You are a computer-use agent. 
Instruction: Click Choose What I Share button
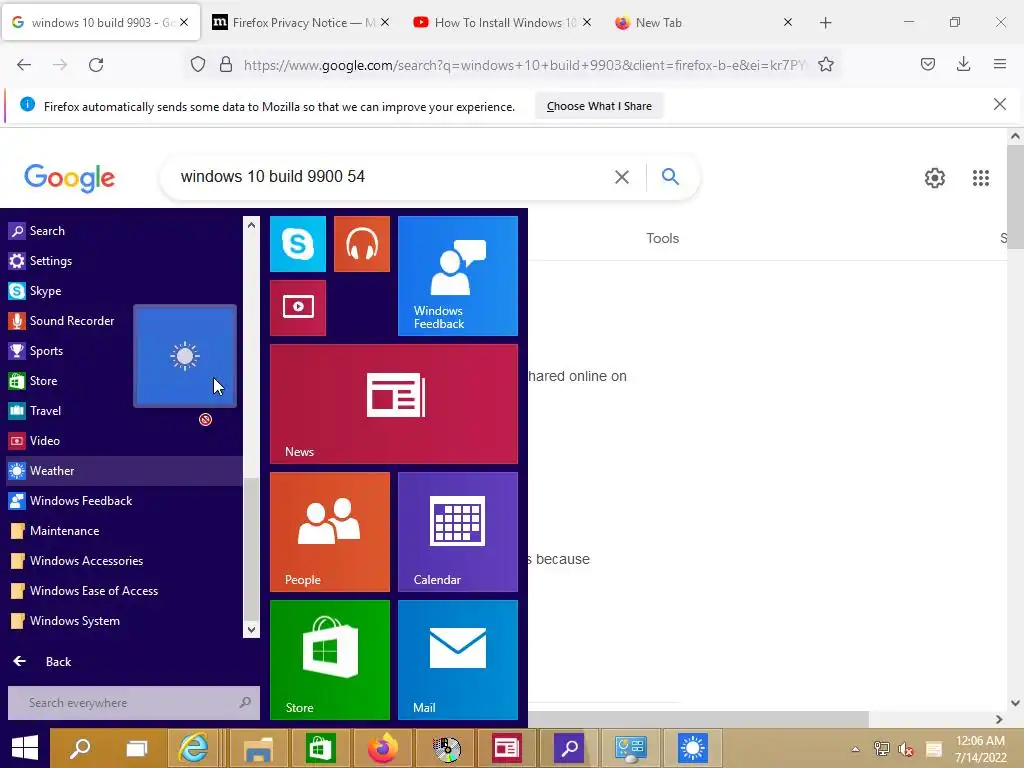point(599,106)
